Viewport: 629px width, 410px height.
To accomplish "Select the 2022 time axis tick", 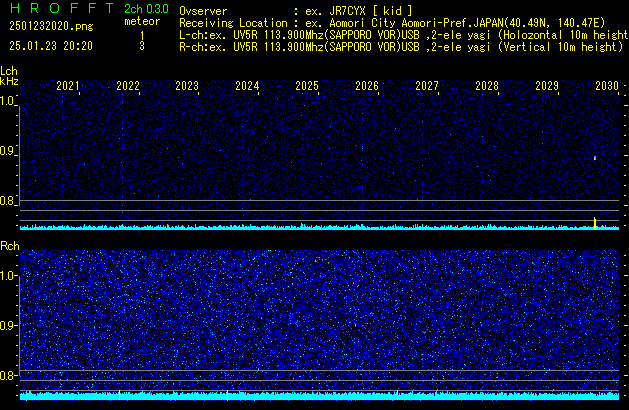I will pyautogui.click(x=128, y=86).
